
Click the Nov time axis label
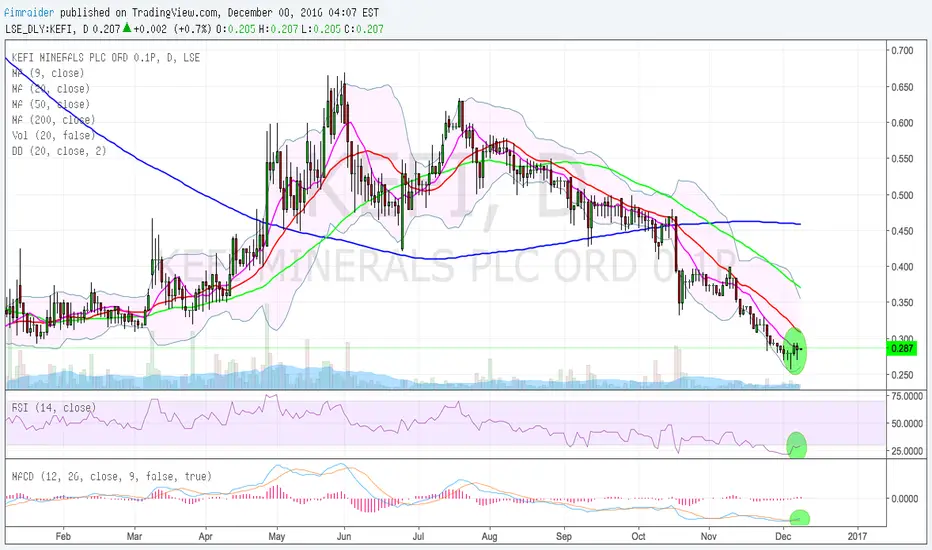[x=709, y=536]
